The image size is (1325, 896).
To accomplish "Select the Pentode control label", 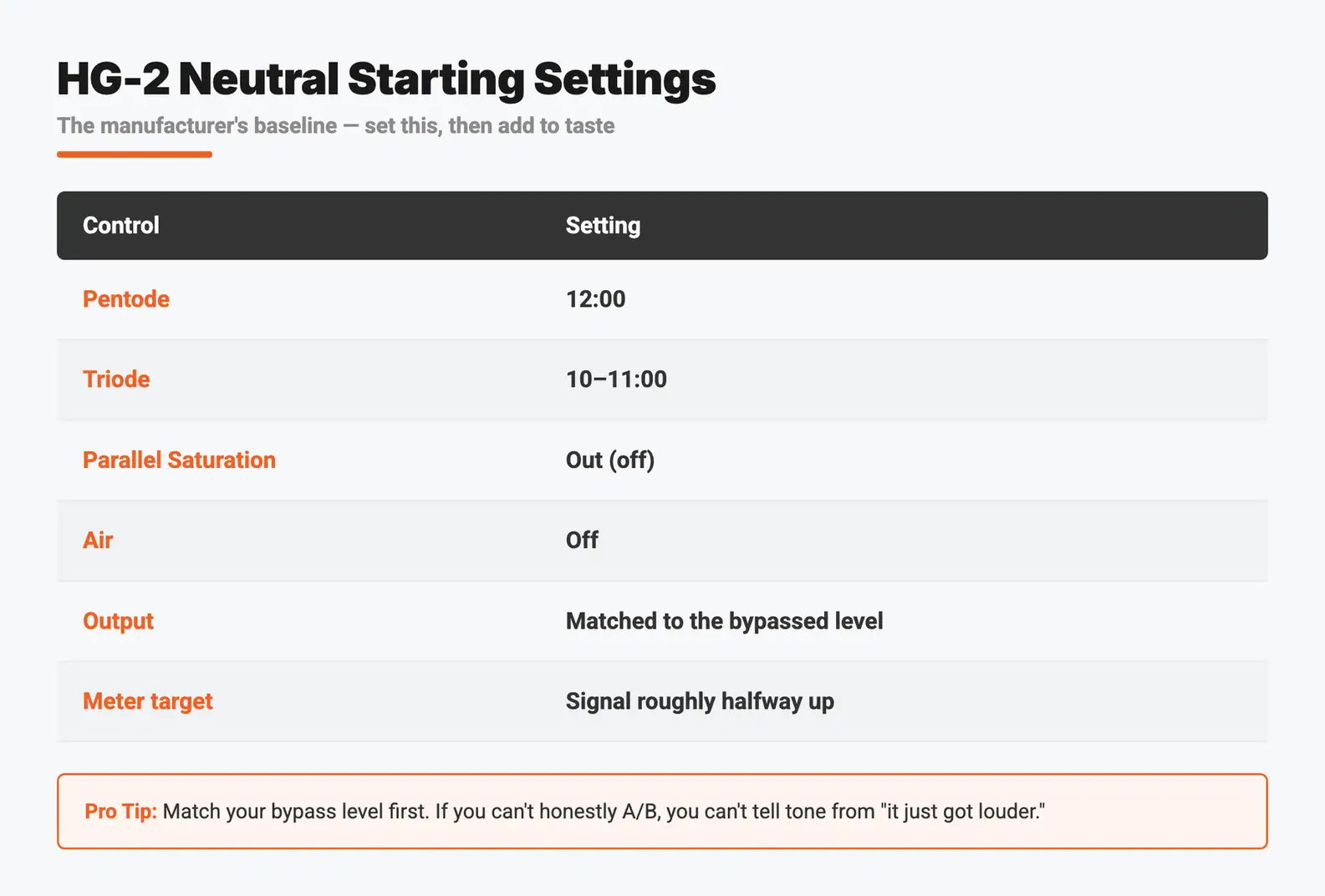I will [126, 299].
